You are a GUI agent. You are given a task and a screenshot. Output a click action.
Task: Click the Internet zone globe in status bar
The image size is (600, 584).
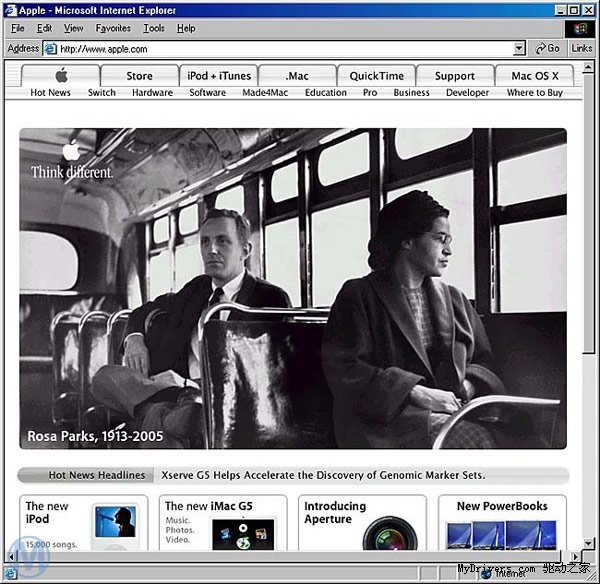(x=487, y=574)
